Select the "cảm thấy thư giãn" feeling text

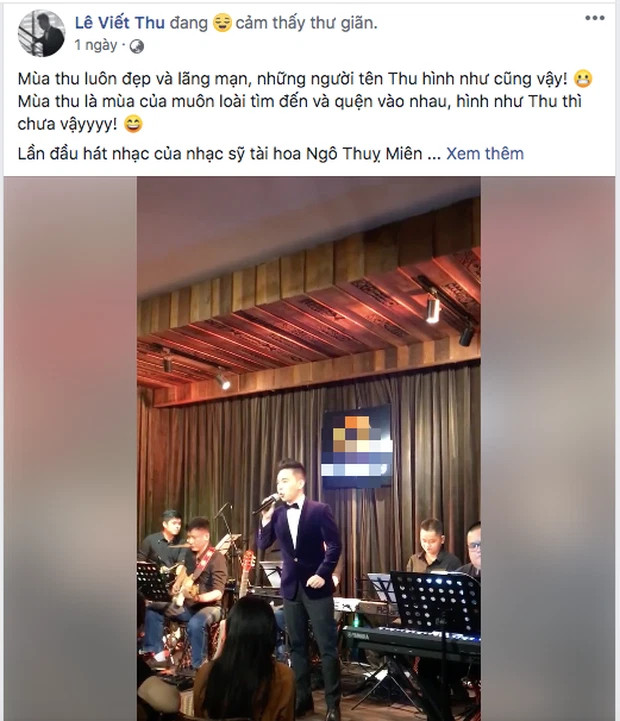point(306,23)
